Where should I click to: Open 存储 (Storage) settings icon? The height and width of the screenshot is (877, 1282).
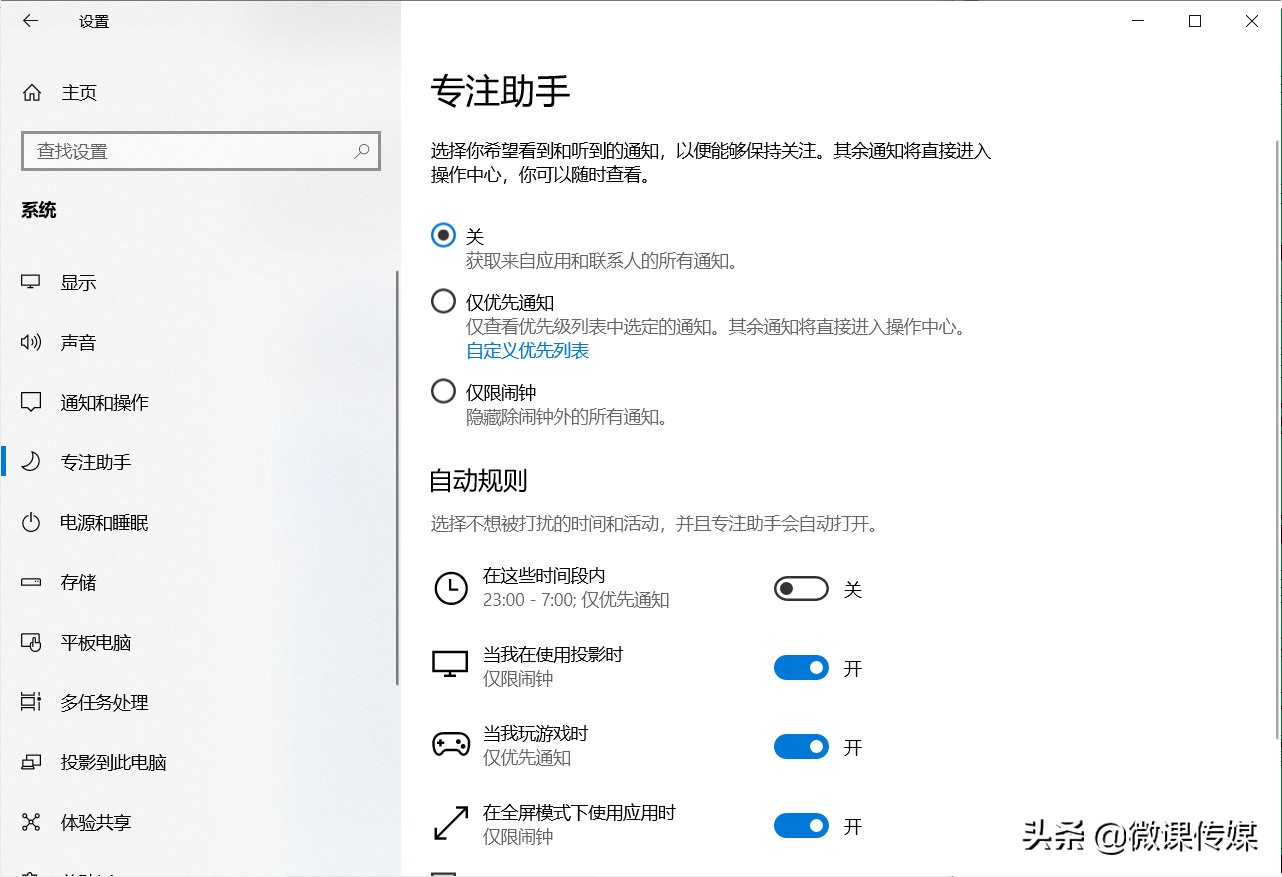(x=31, y=582)
